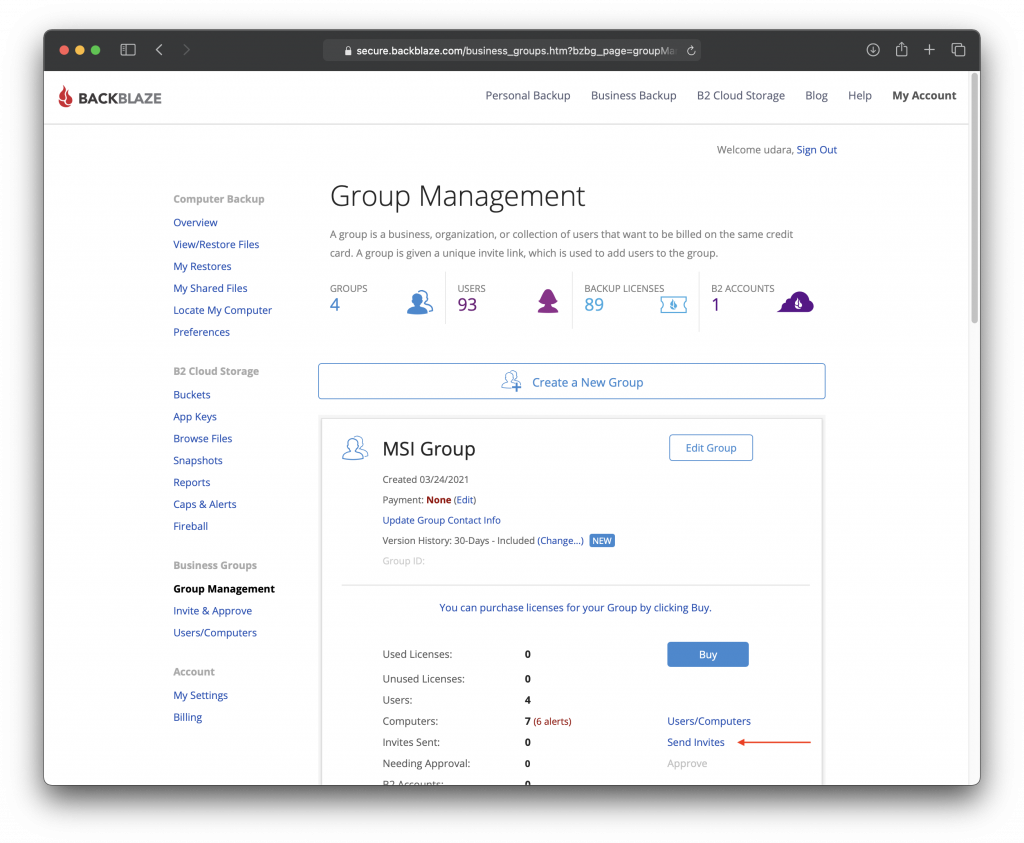Open Business Backup in top navigation
Screen dimensions: 1024x843
(x=633, y=95)
